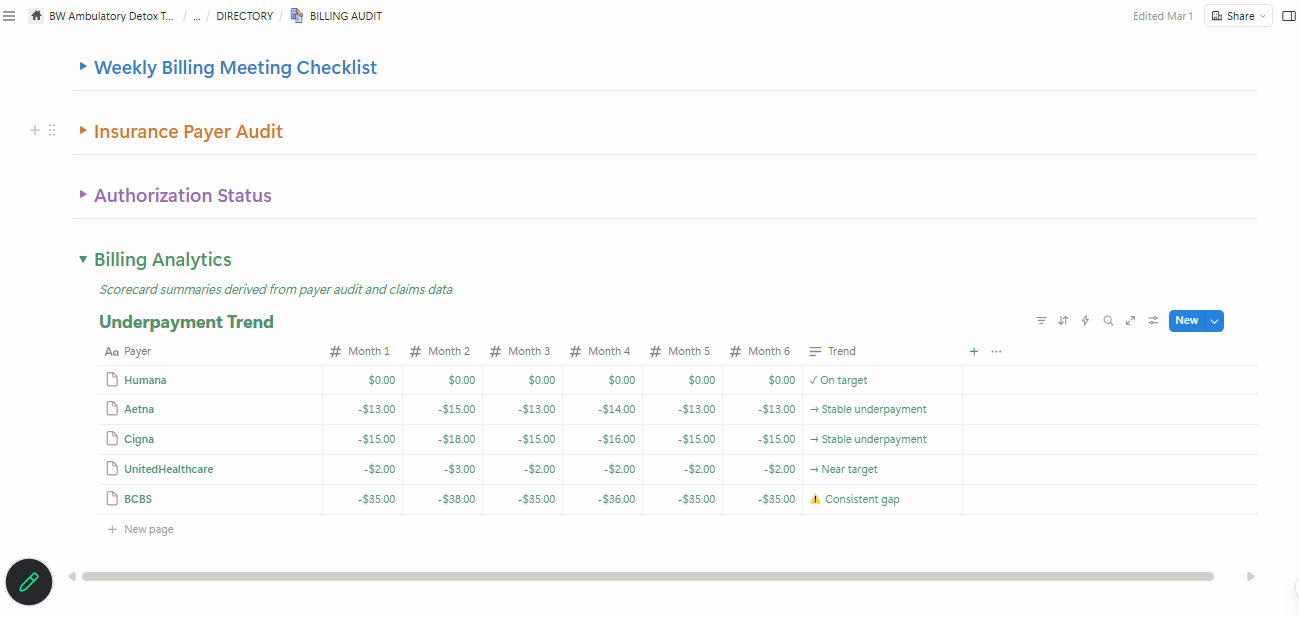Image resolution: width=1299 pixels, height=617 pixels.
Task: Open the view settings sliders icon
Action: (x=1153, y=320)
